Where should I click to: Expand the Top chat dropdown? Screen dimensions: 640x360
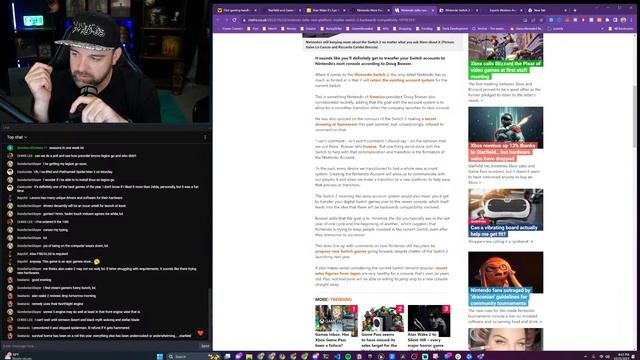17,137
